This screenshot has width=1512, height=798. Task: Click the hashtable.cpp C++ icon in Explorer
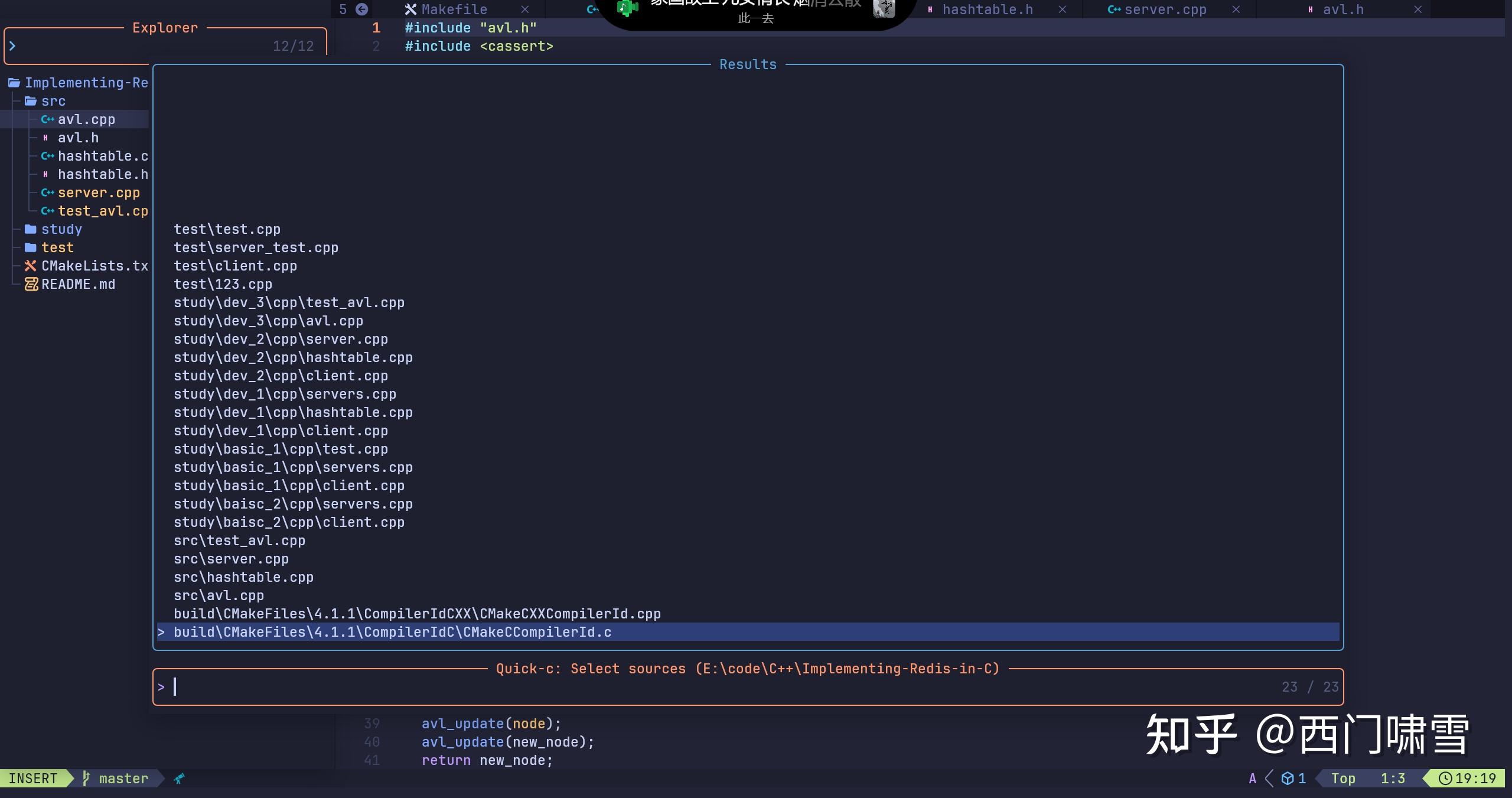[47, 156]
